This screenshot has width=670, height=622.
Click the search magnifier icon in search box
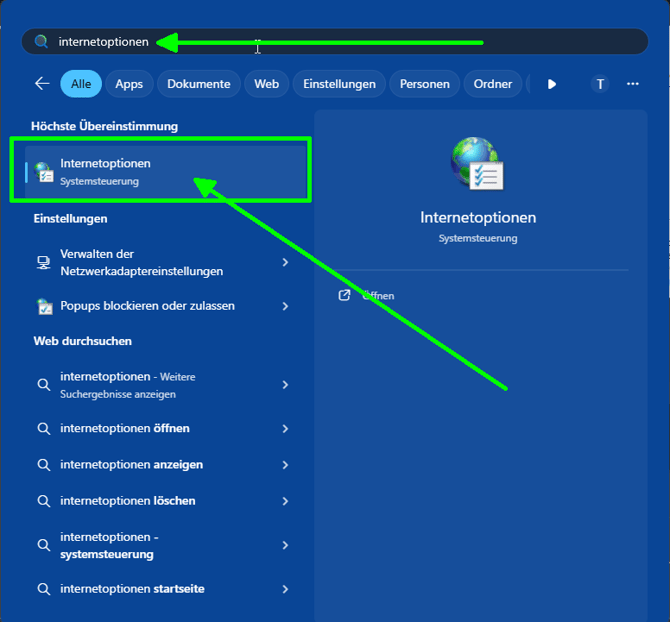tap(41, 42)
